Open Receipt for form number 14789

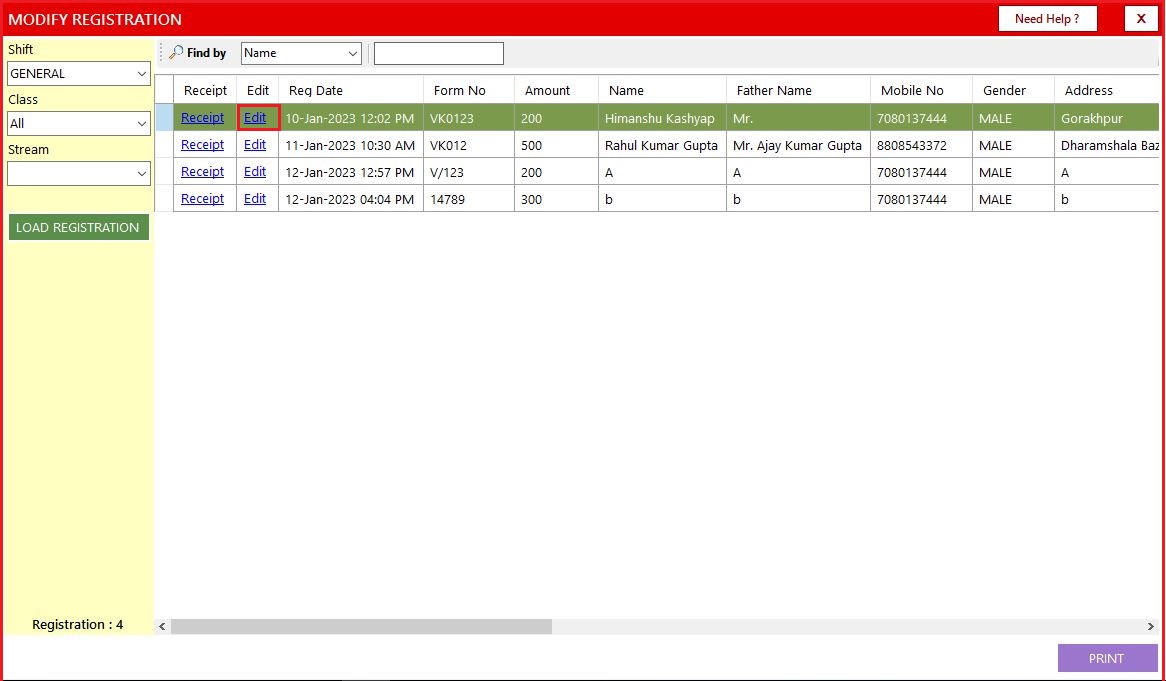tap(202, 199)
